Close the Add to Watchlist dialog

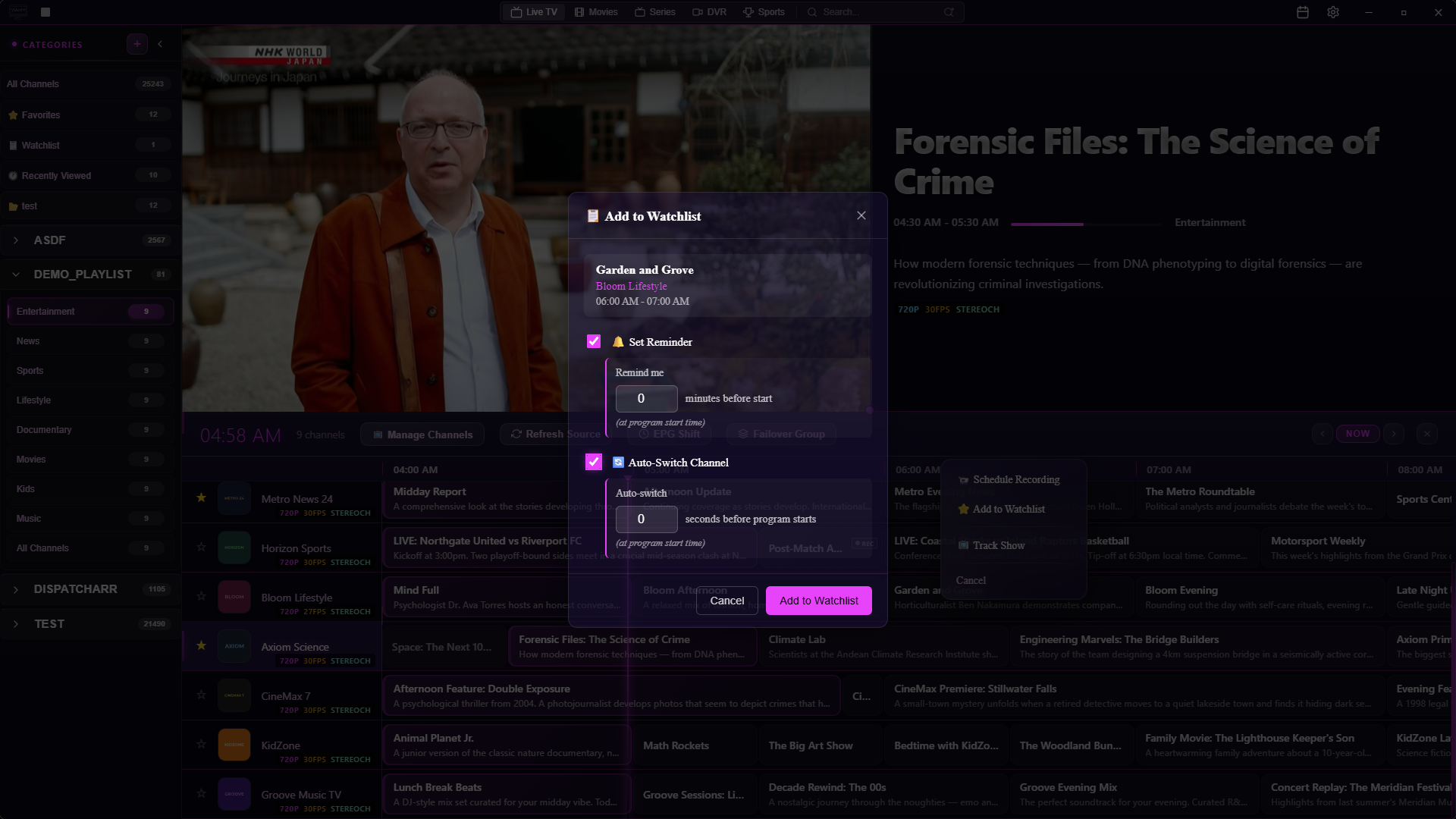[861, 215]
